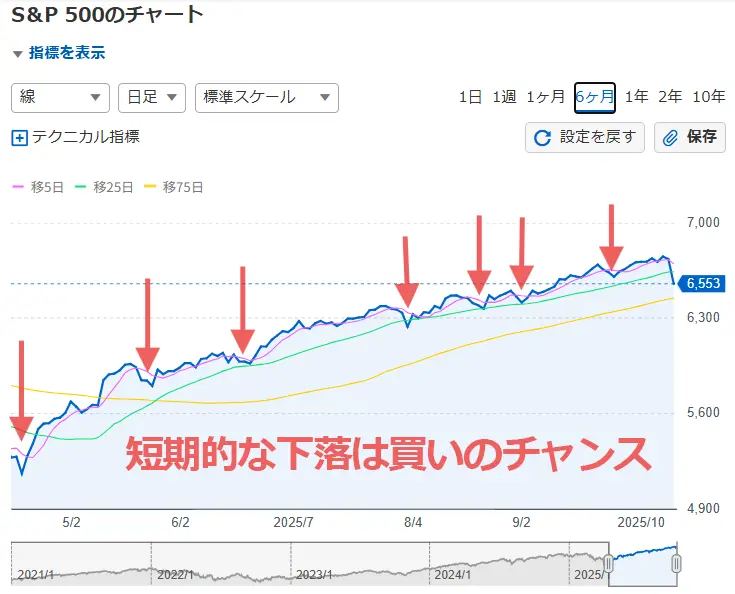The image size is (735, 594).
Task: Select the 6ヶ月 time range
Action: pyautogui.click(x=595, y=98)
